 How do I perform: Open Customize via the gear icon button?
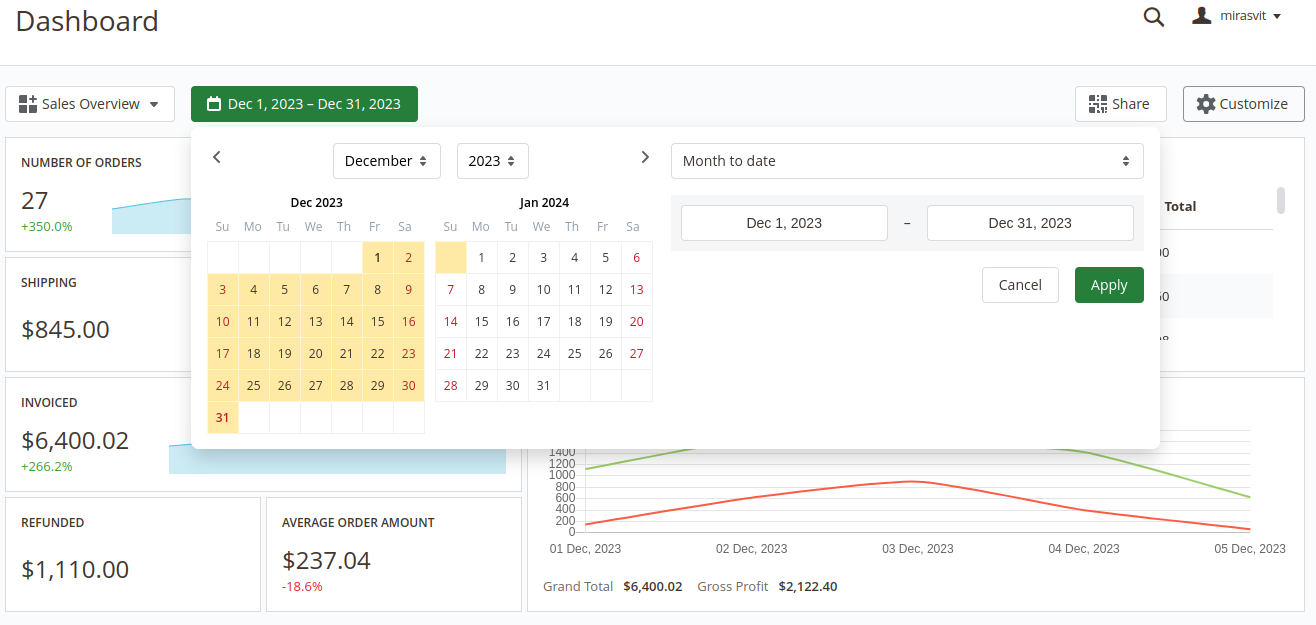[x=1206, y=104]
